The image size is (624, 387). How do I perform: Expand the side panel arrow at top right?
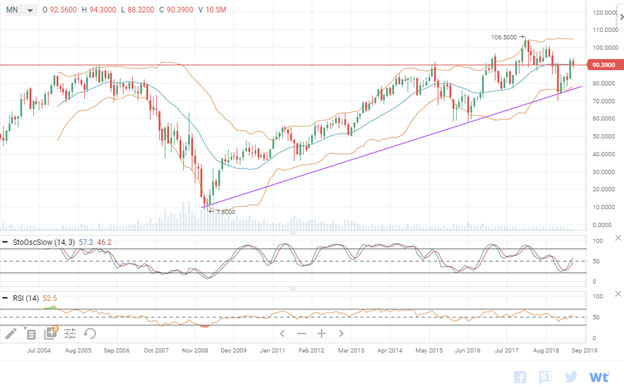pos(621,16)
